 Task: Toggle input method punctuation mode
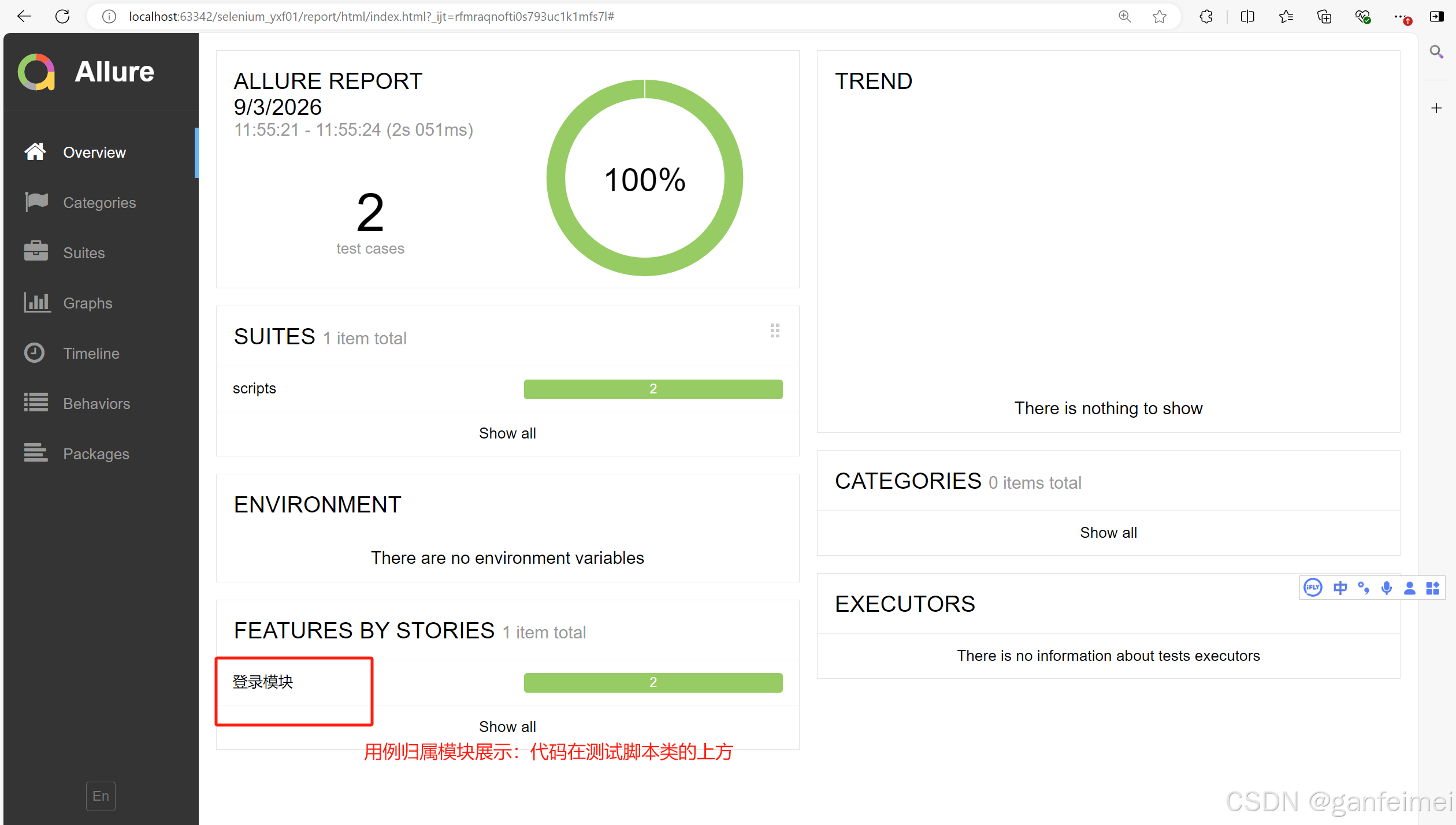pos(1364,588)
